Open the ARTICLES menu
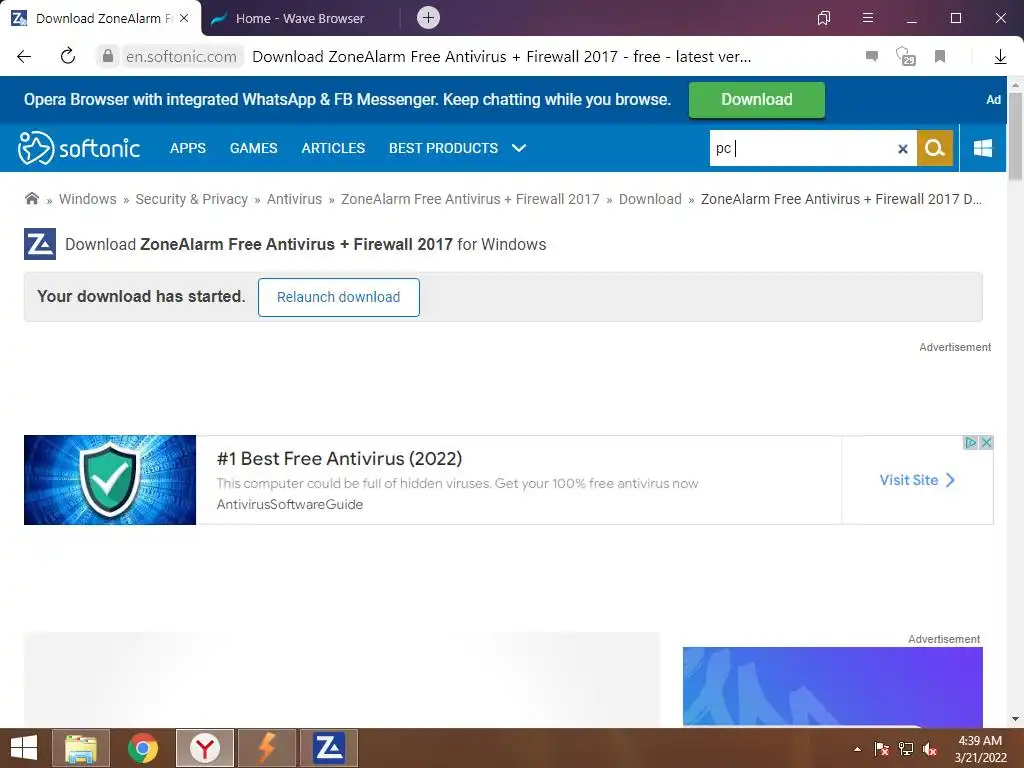 tap(333, 148)
